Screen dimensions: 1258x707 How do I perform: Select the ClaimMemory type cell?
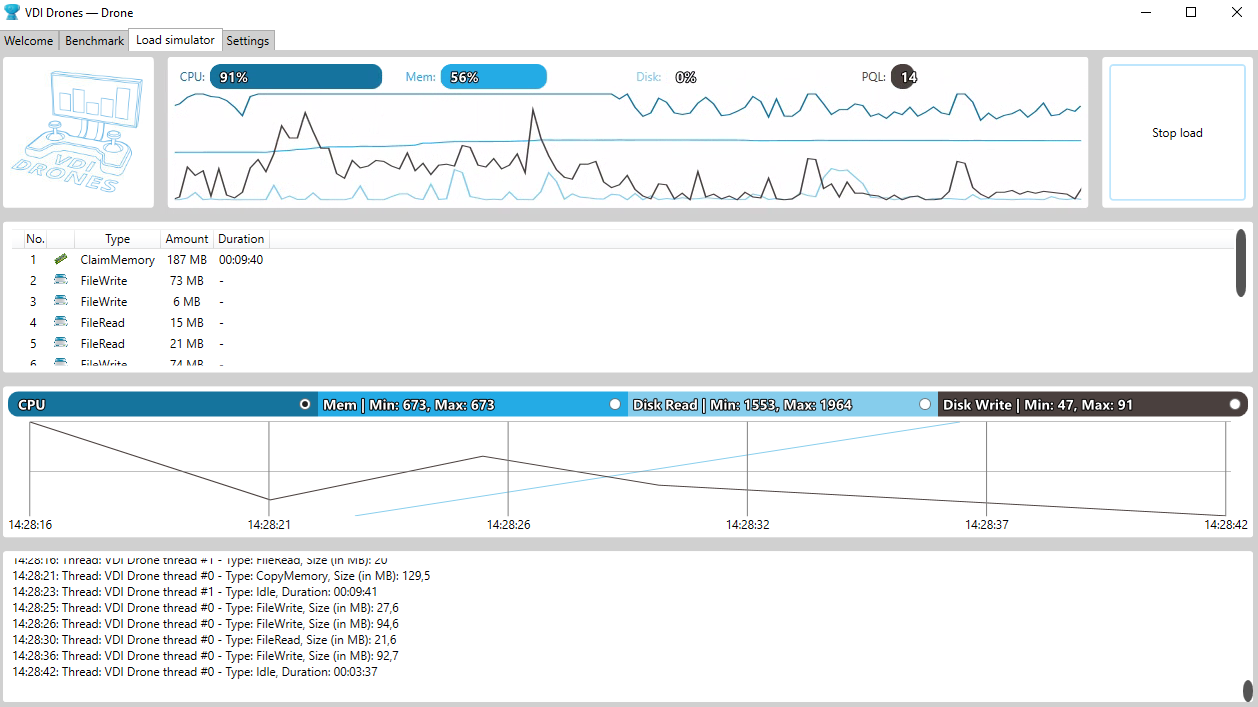pos(118,260)
